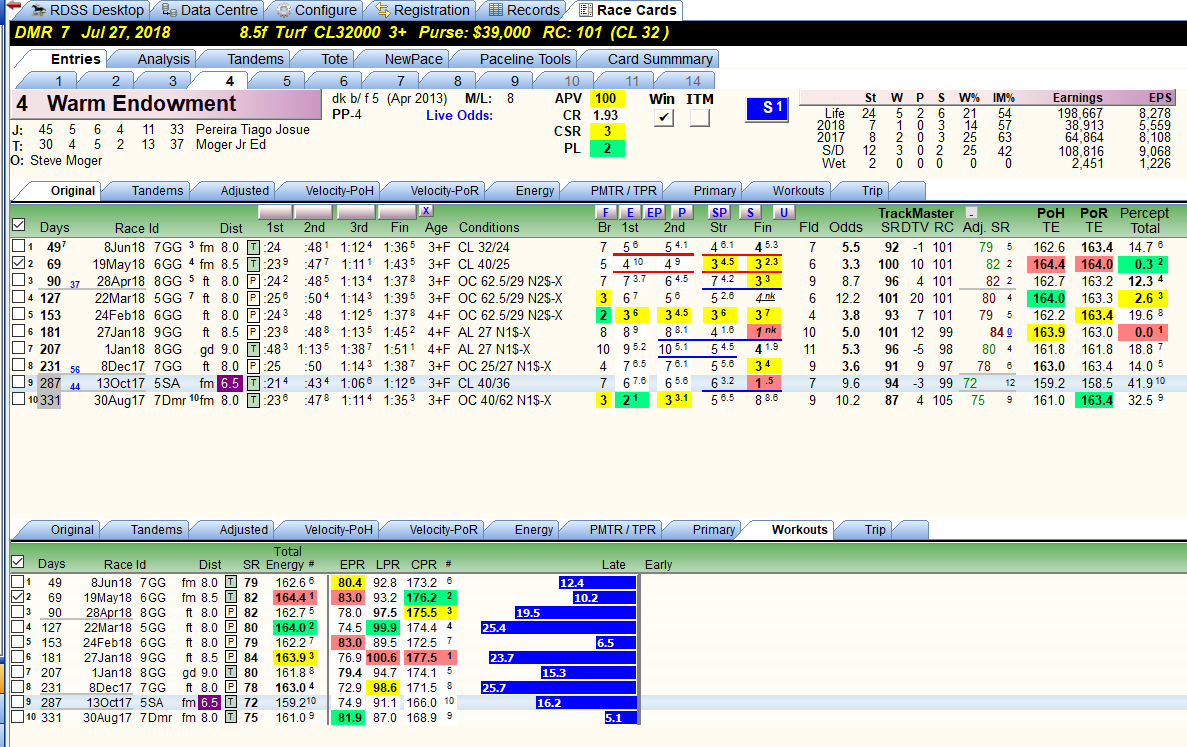
Task: Click the blue 44 link beside 287 days
Action: (75, 387)
